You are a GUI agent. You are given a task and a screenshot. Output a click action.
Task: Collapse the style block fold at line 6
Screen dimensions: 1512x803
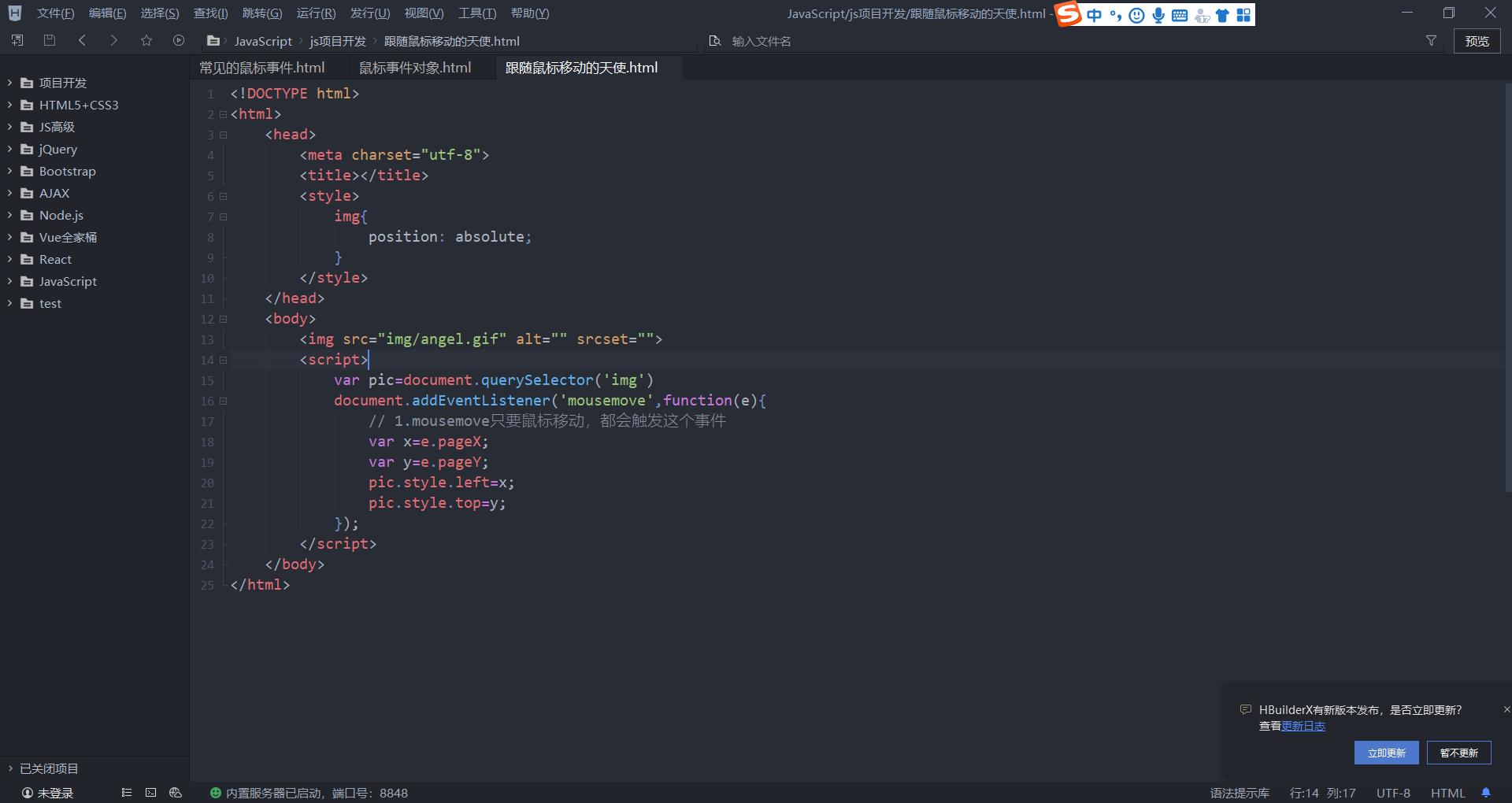(223, 197)
